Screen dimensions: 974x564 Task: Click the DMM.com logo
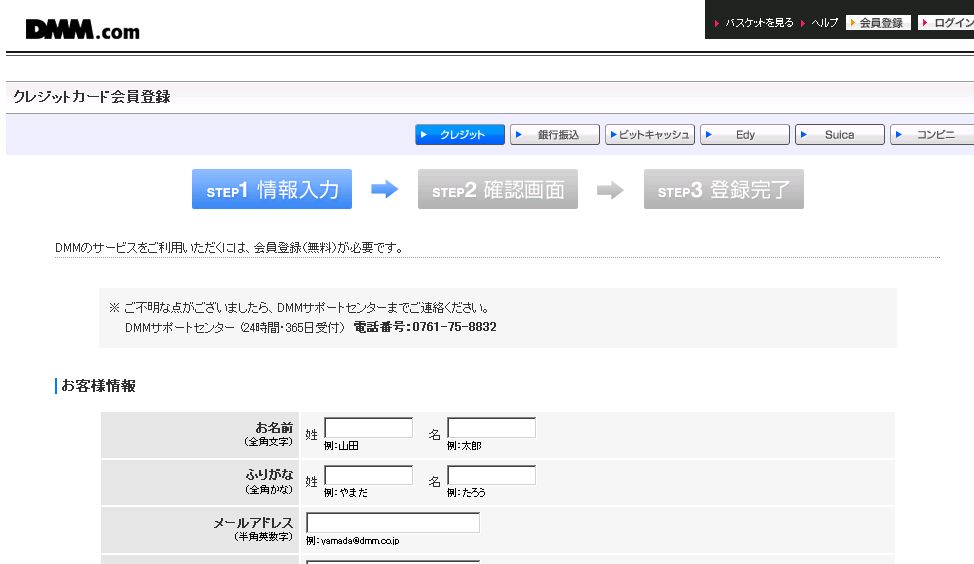tap(83, 30)
